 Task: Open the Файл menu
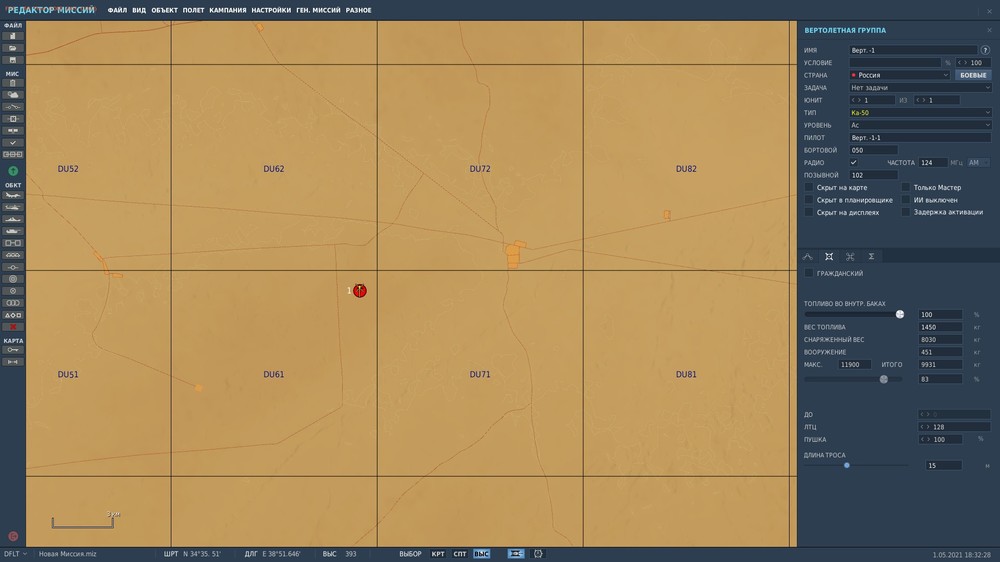(x=117, y=10)
